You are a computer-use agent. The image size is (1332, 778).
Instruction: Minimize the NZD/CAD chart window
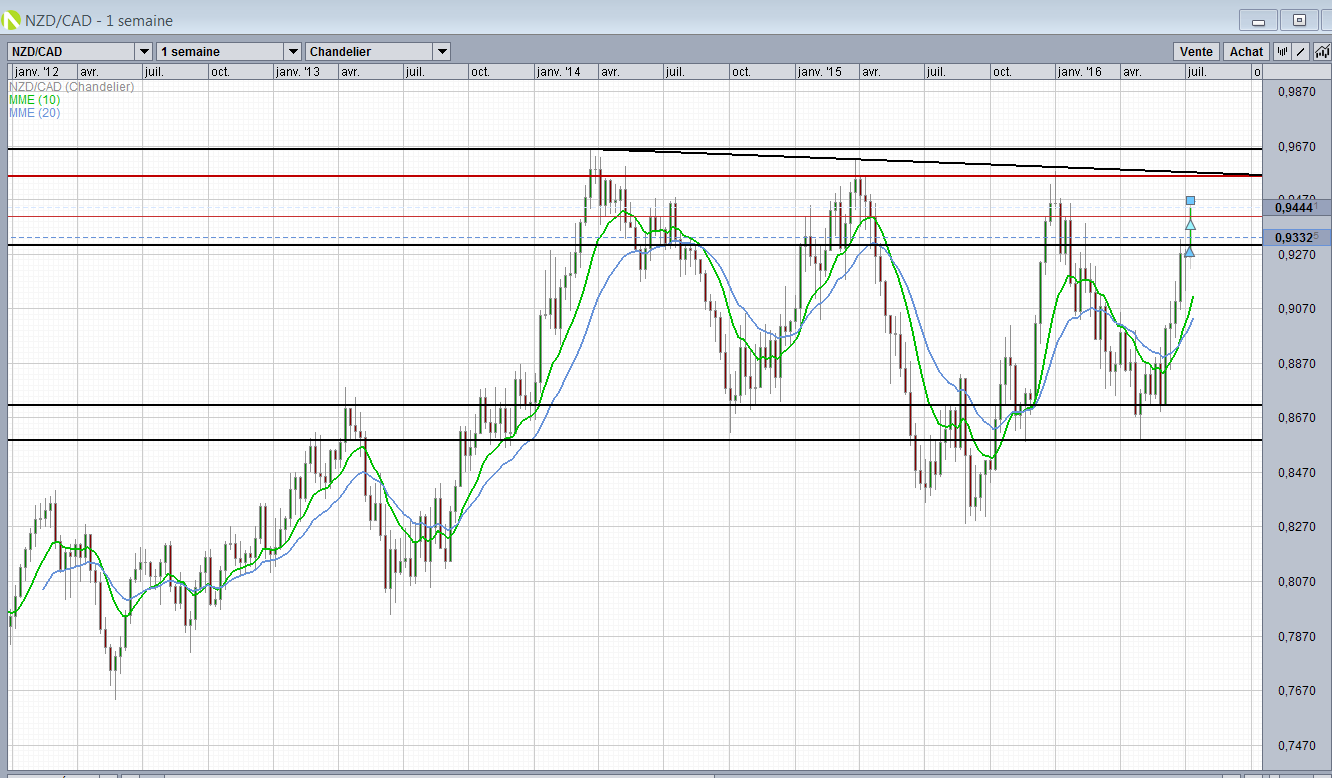tap(1258, 20)
